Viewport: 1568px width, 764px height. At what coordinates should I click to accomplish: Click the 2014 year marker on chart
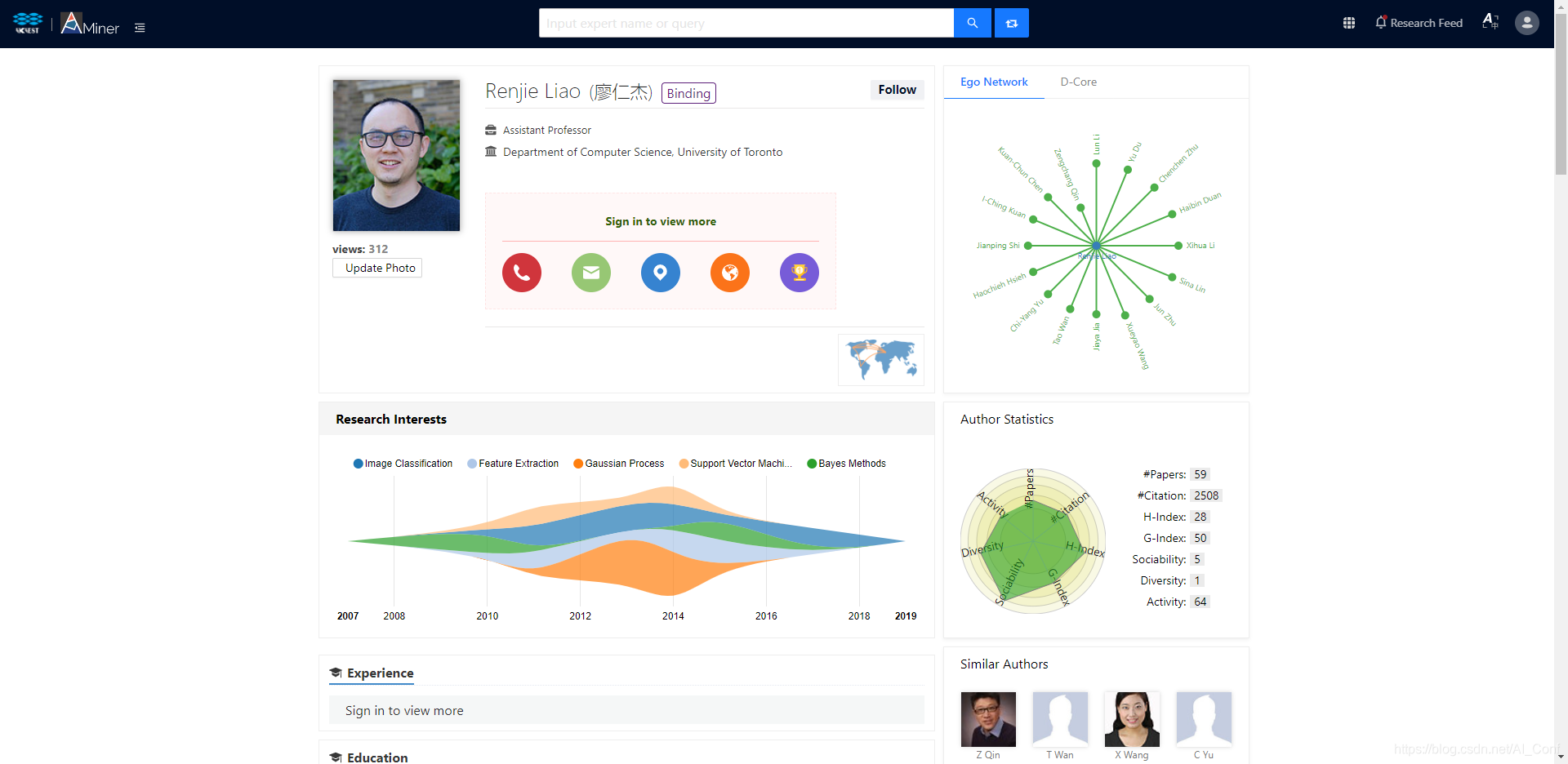tap(673, 616)
